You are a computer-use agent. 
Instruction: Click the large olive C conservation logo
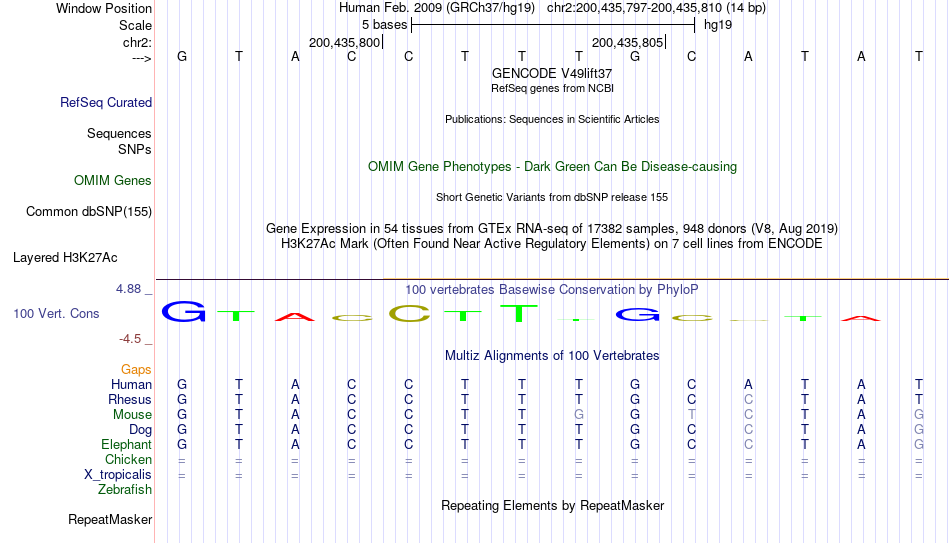(409, 313)
